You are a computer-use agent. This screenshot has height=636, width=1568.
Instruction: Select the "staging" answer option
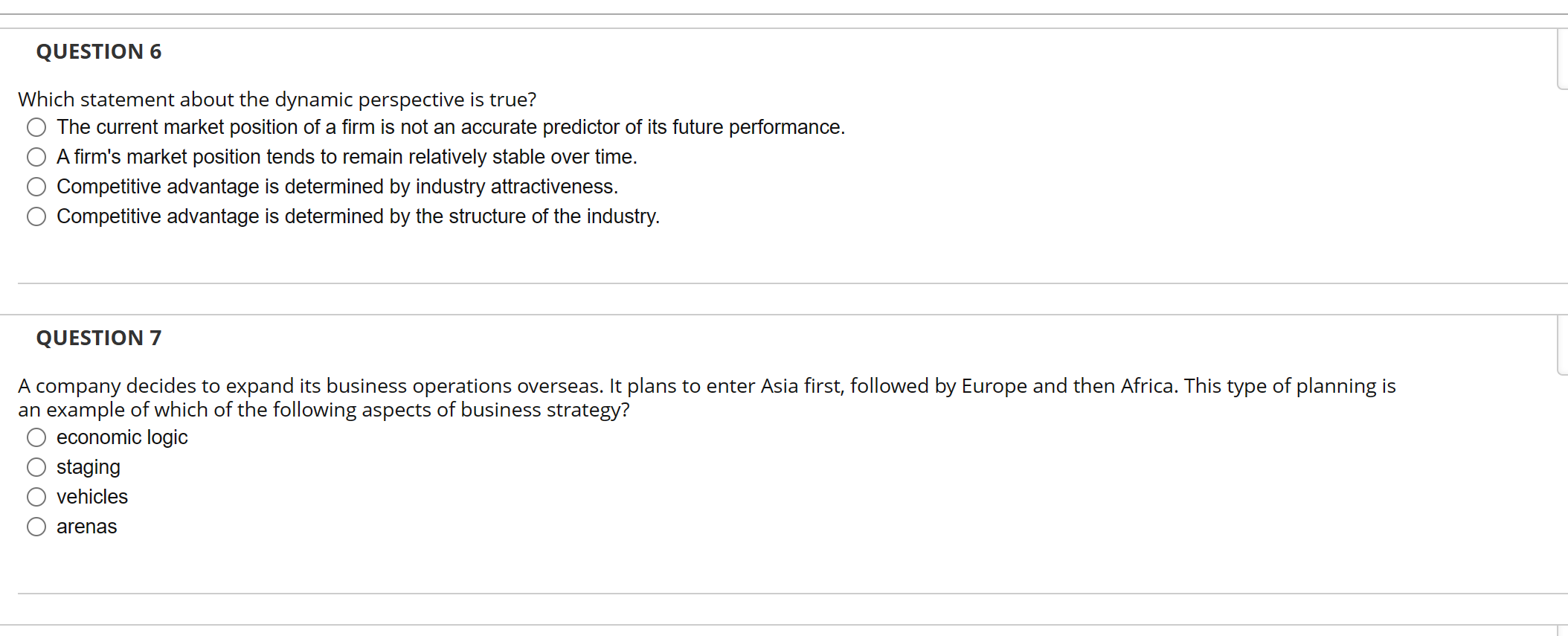tap(36, 467)
